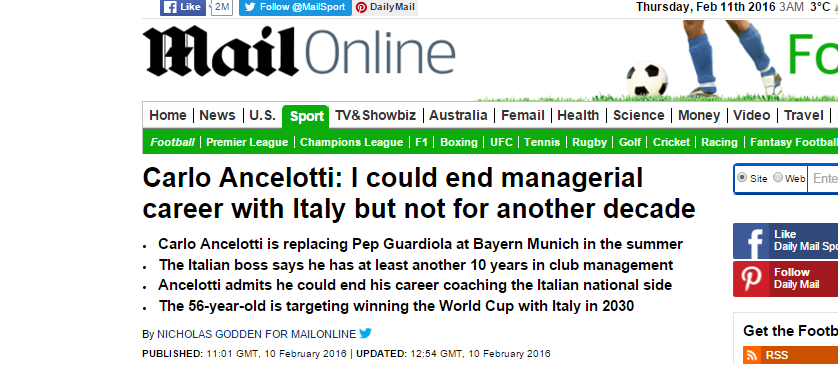The height and width of the screenshot is (365, 838).
Task: Select the Web radio button
Action: [778, 178]
